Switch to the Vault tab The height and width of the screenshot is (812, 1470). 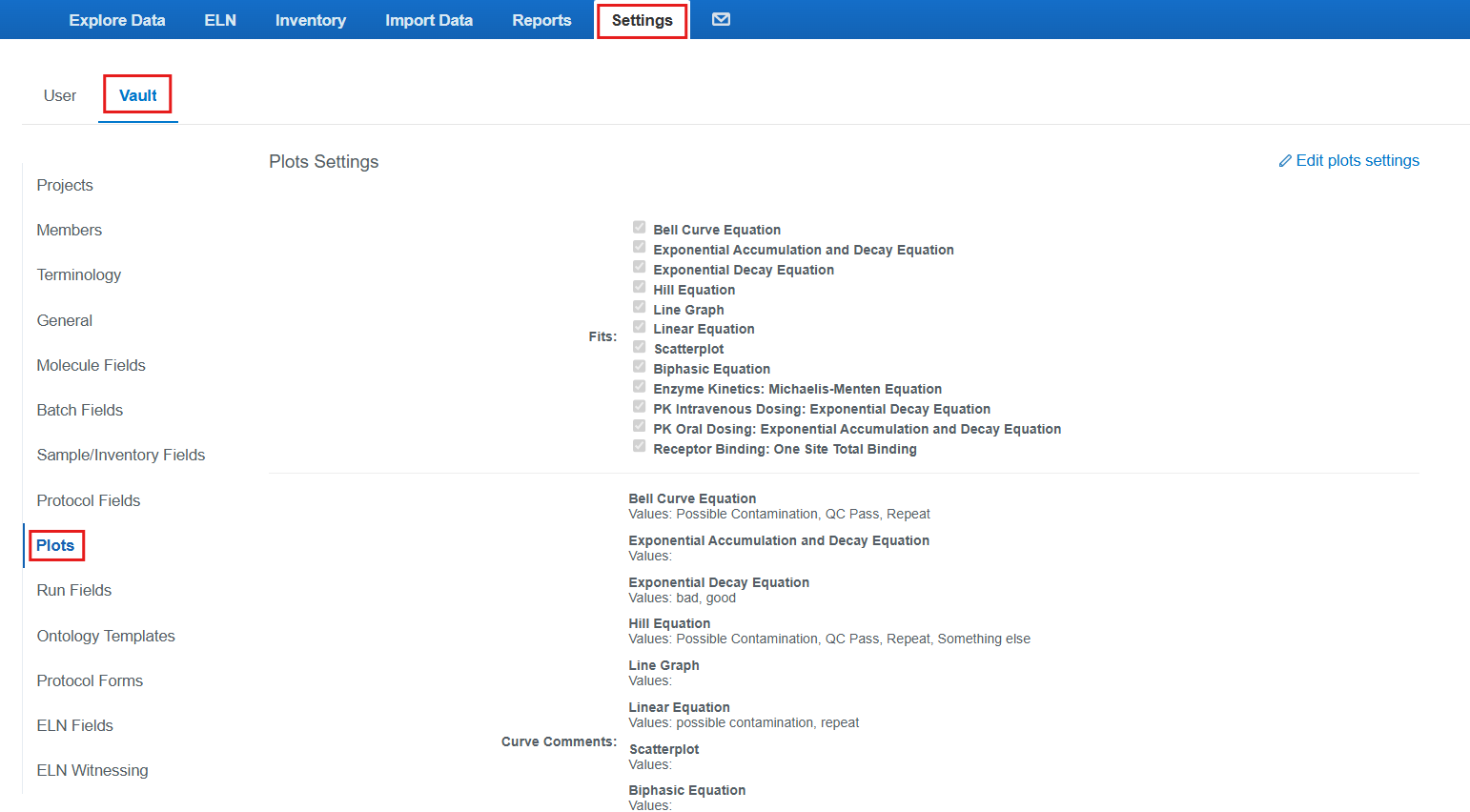(x=138, y=95)
